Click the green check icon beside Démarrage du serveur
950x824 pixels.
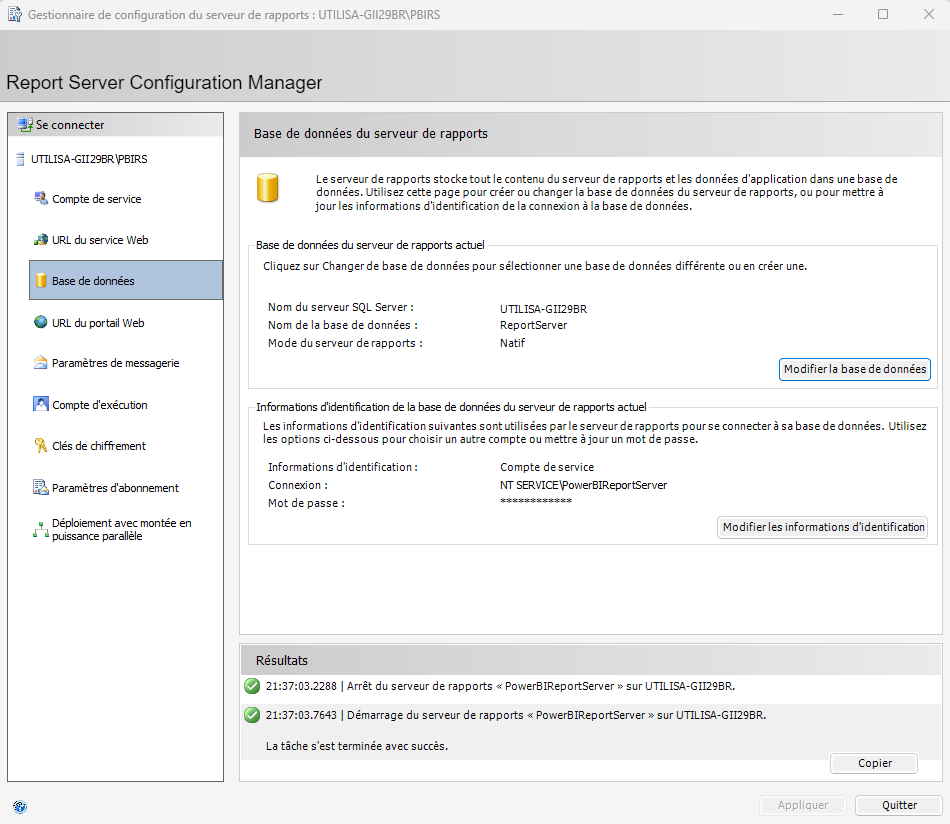252,715
